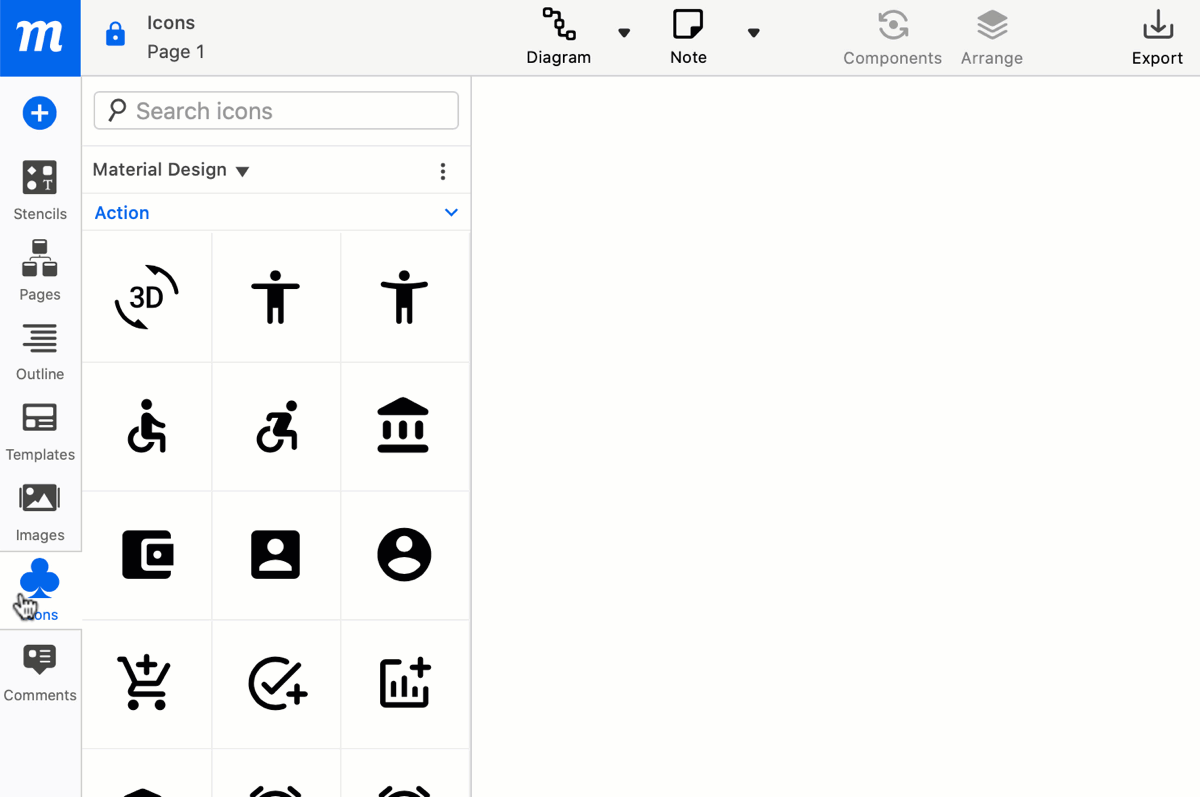This screenshot has height=797, width=1200.
Task: Open the Diagram dropdown arrow
Action: [623, 32]
